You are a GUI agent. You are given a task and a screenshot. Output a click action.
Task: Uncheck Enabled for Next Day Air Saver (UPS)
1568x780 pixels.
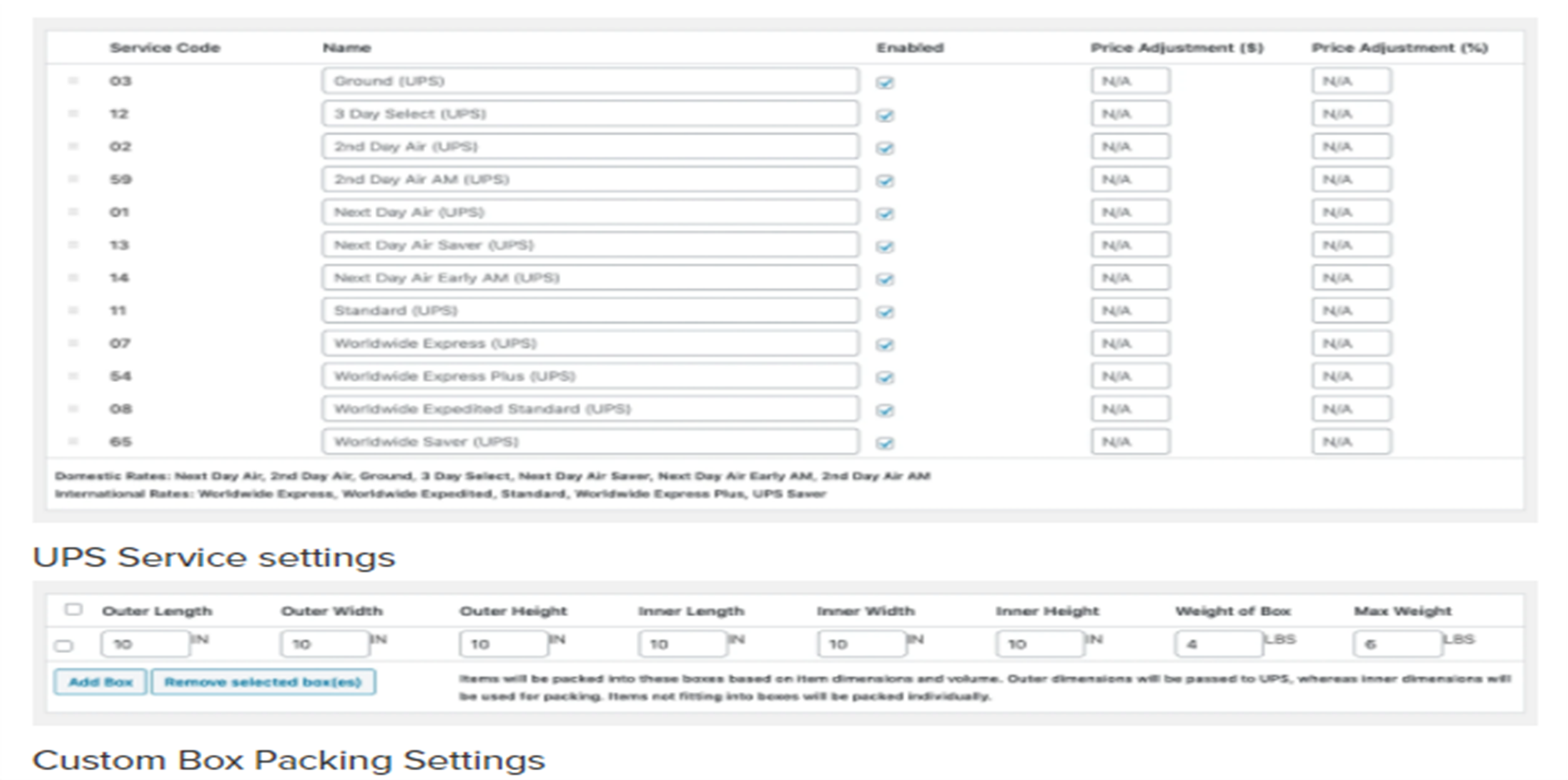click(885, 246)
